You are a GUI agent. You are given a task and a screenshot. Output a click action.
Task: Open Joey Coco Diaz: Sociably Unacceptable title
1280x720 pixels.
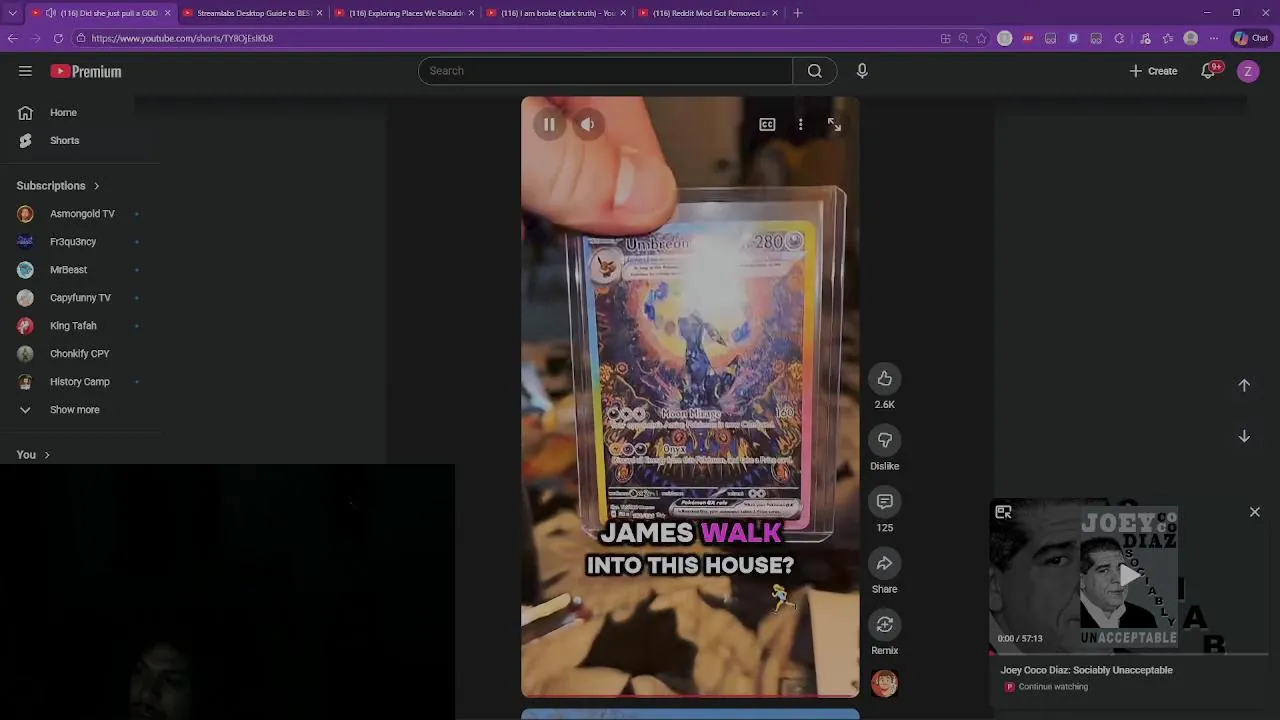pyautogui.click(x=1086, y=670)
